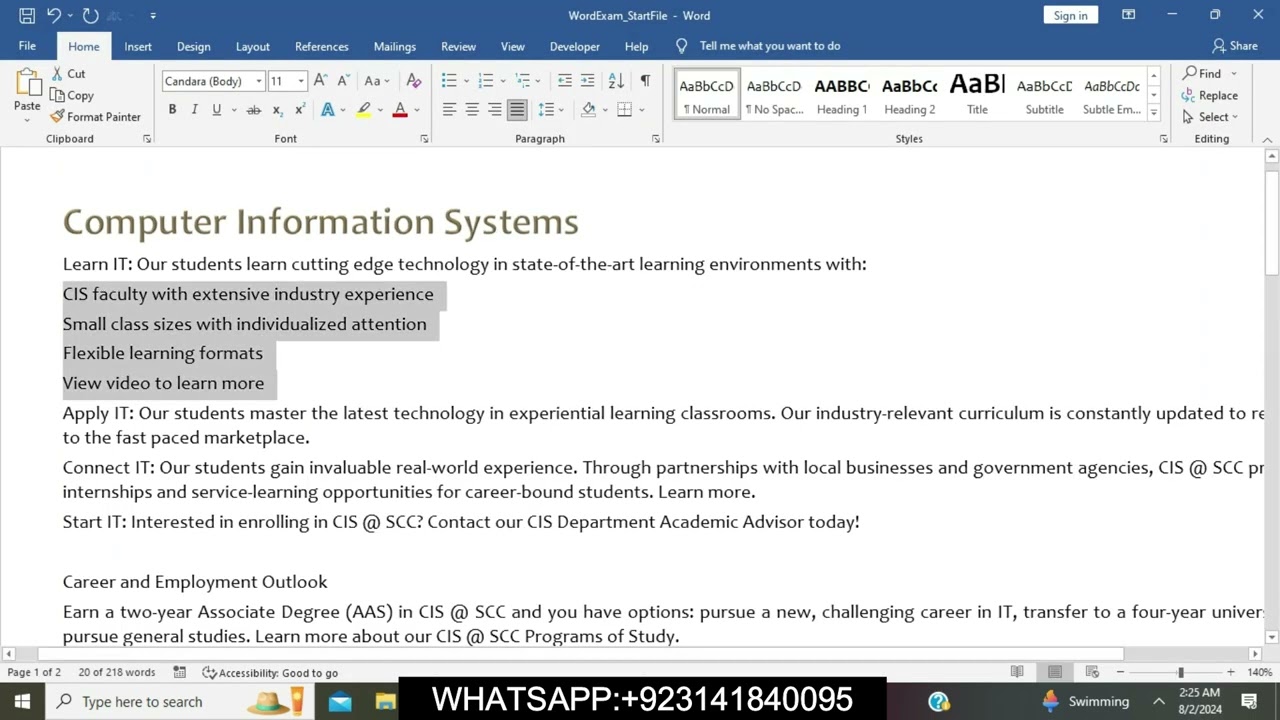1280x720 pixels.
Task: Open Font dialog launcher
Action: [424, 139]
